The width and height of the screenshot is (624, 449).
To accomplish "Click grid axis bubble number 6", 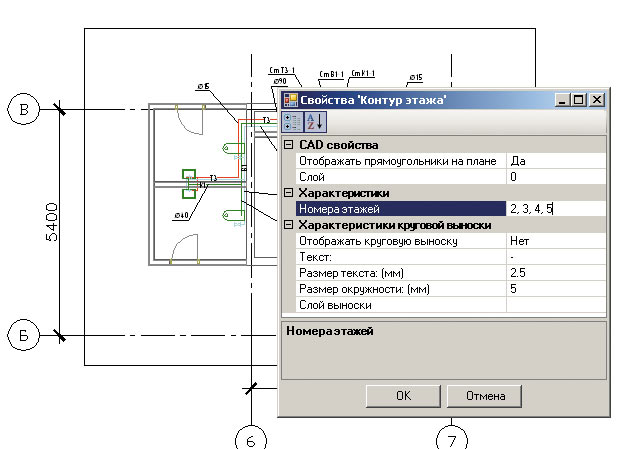I will pyautogui.click(x=252, y=438).
